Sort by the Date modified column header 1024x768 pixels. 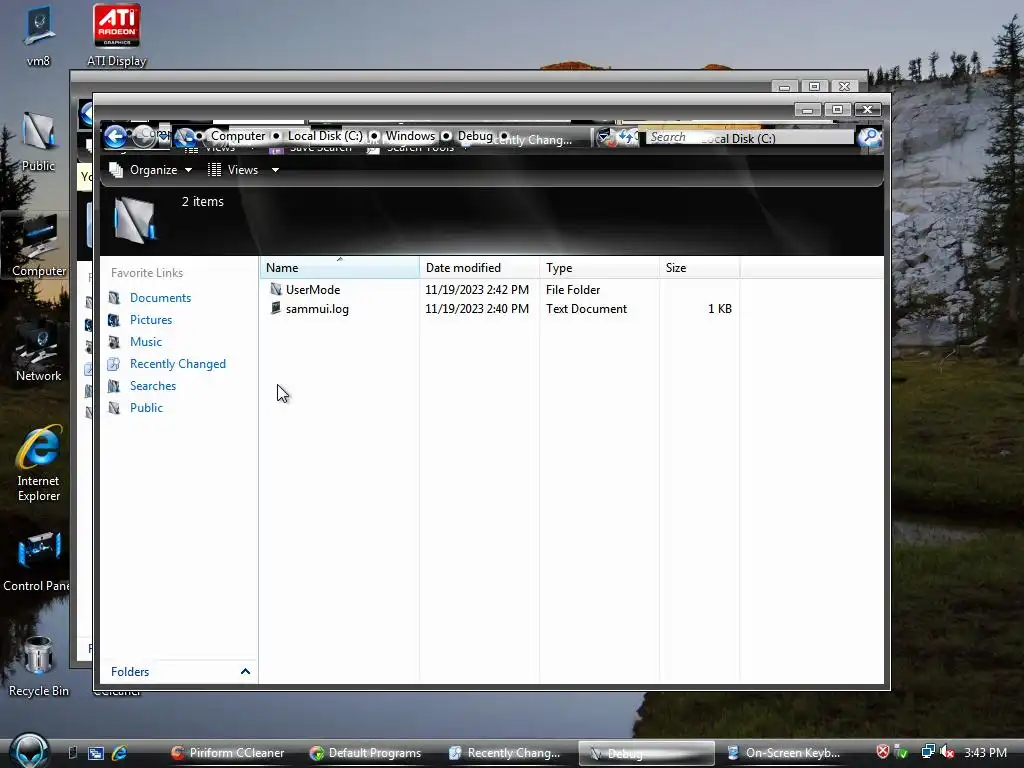[479, 268]
